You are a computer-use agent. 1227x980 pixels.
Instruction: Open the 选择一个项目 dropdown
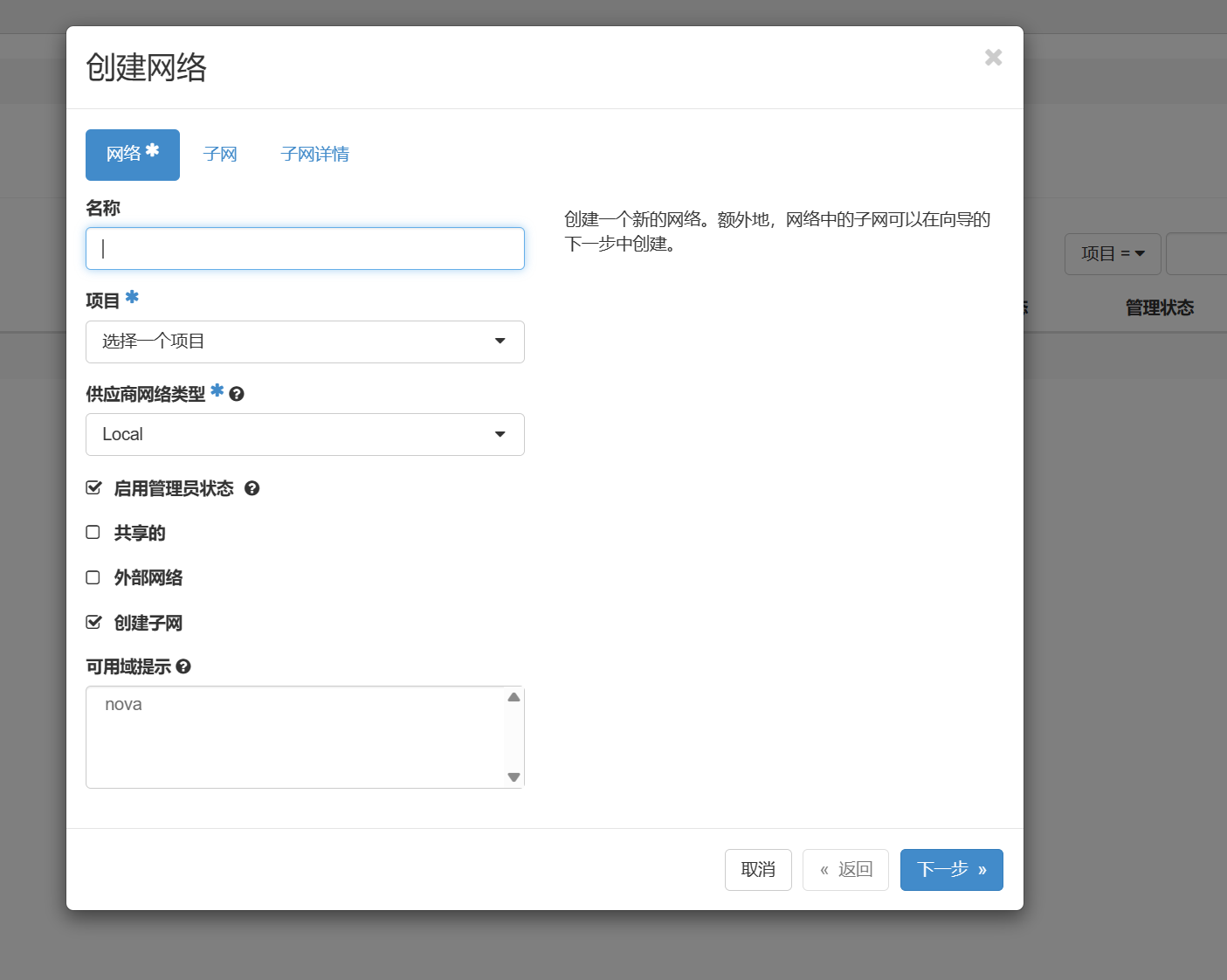[x=305, y=342]
